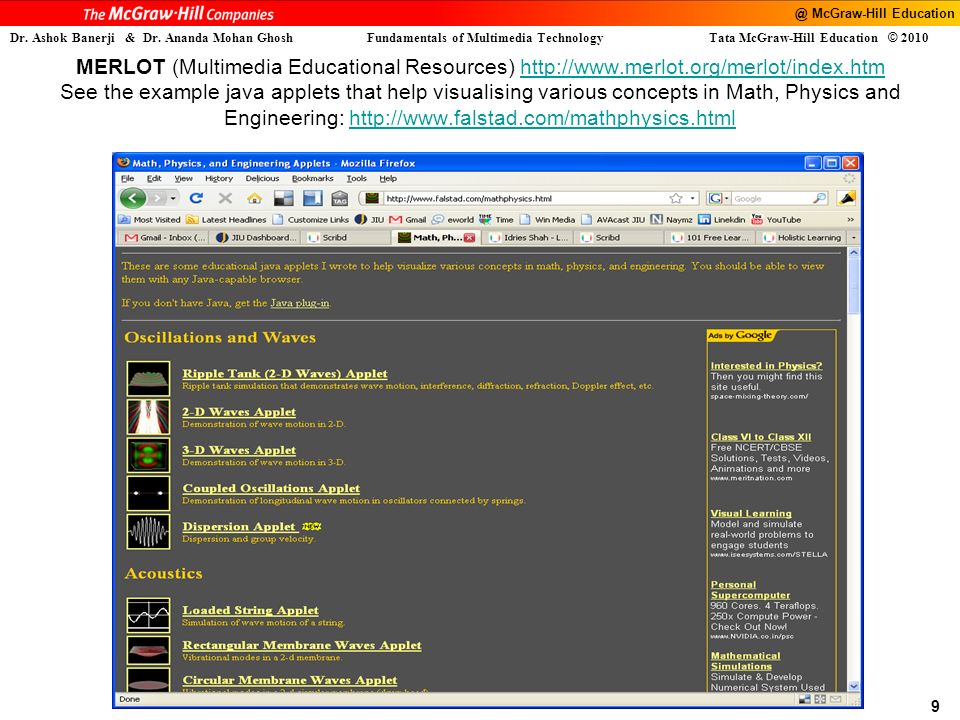The image size is (960, 720).
Task: Open the Help menu
Action: (x=388, y=178)
